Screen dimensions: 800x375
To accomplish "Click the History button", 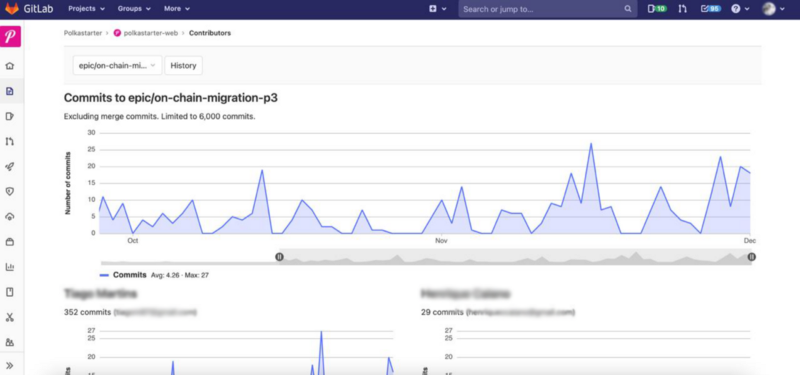I will click(x=183, y=65).
